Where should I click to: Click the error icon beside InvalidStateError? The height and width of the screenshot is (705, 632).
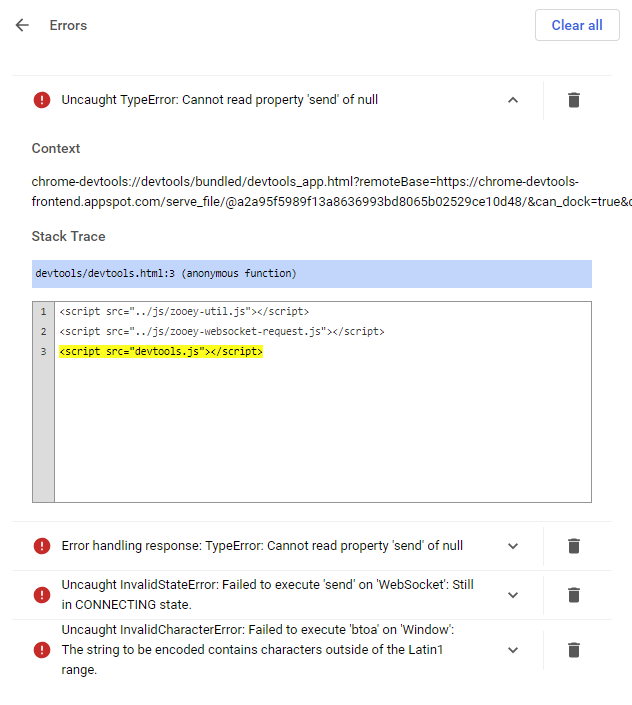[42, 595]
